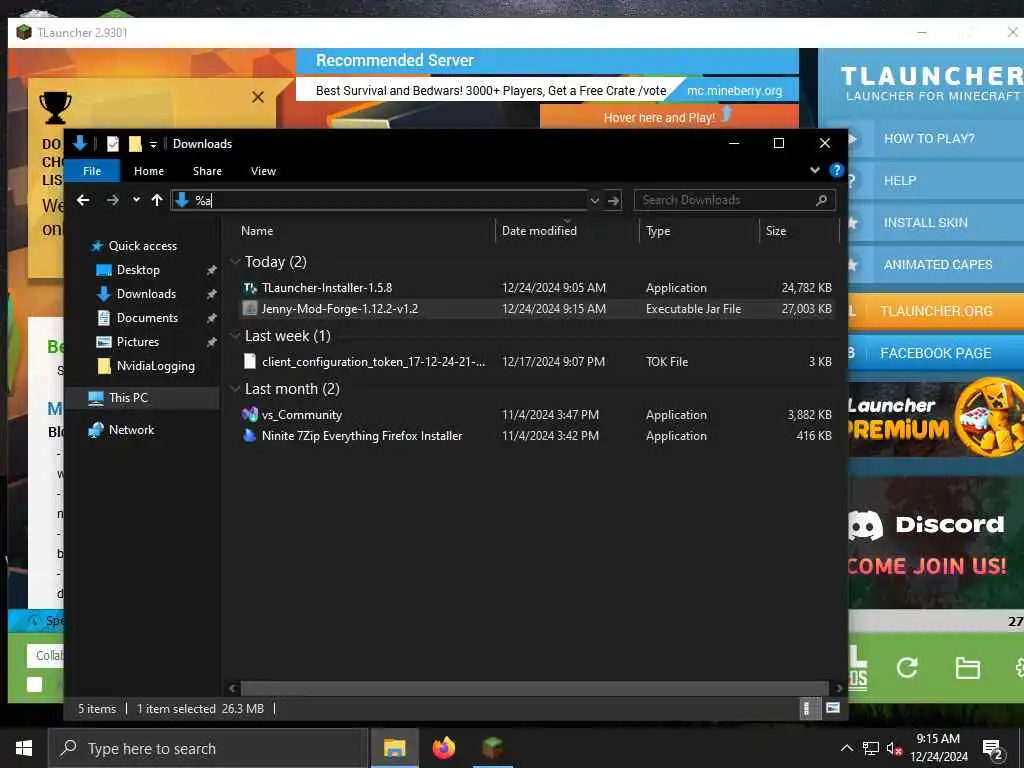
Task: Open HELP in TLauncher sidebar
Action: pos(900,181)
